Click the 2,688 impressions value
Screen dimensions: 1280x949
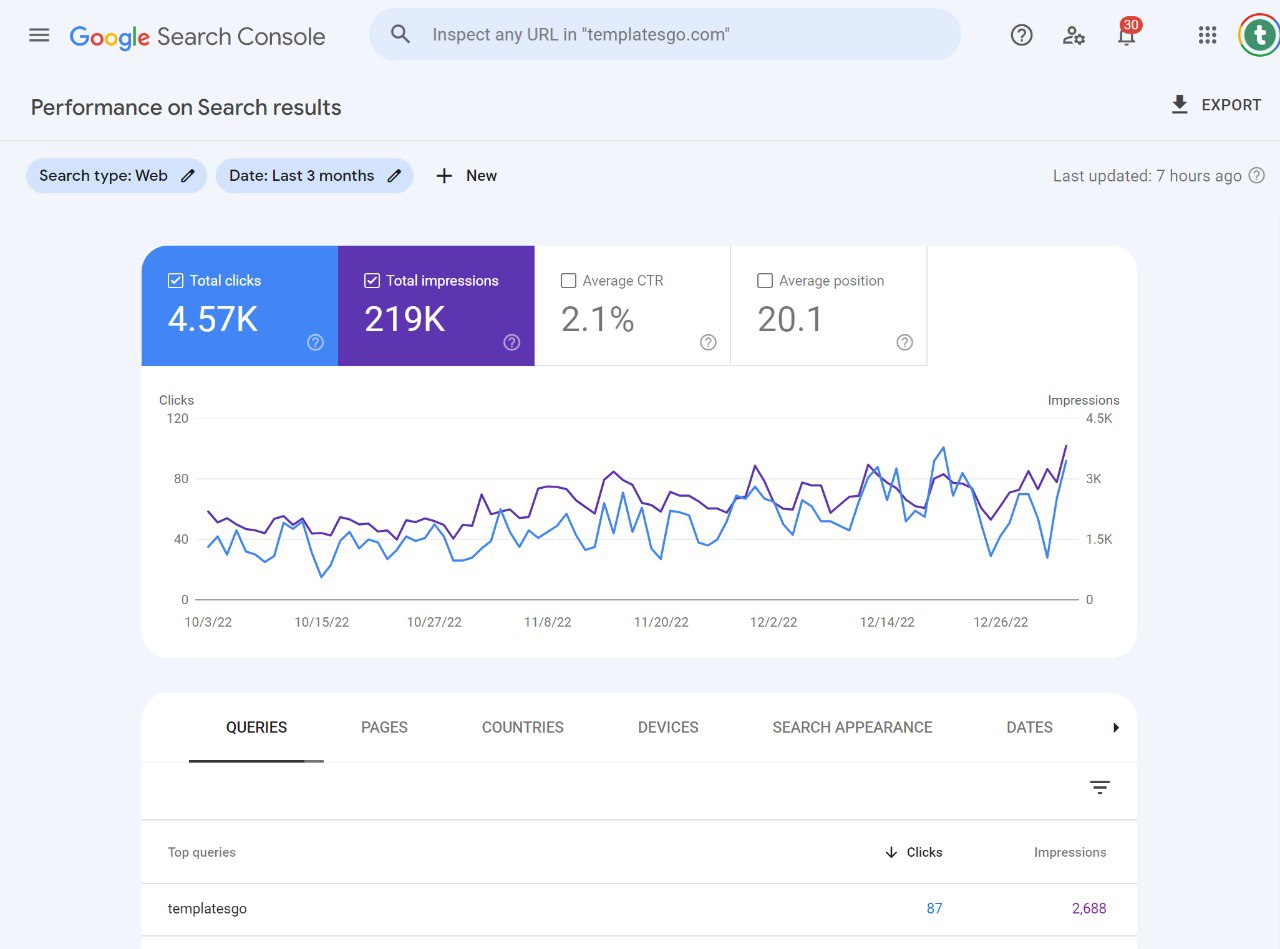pos(1089,909)
